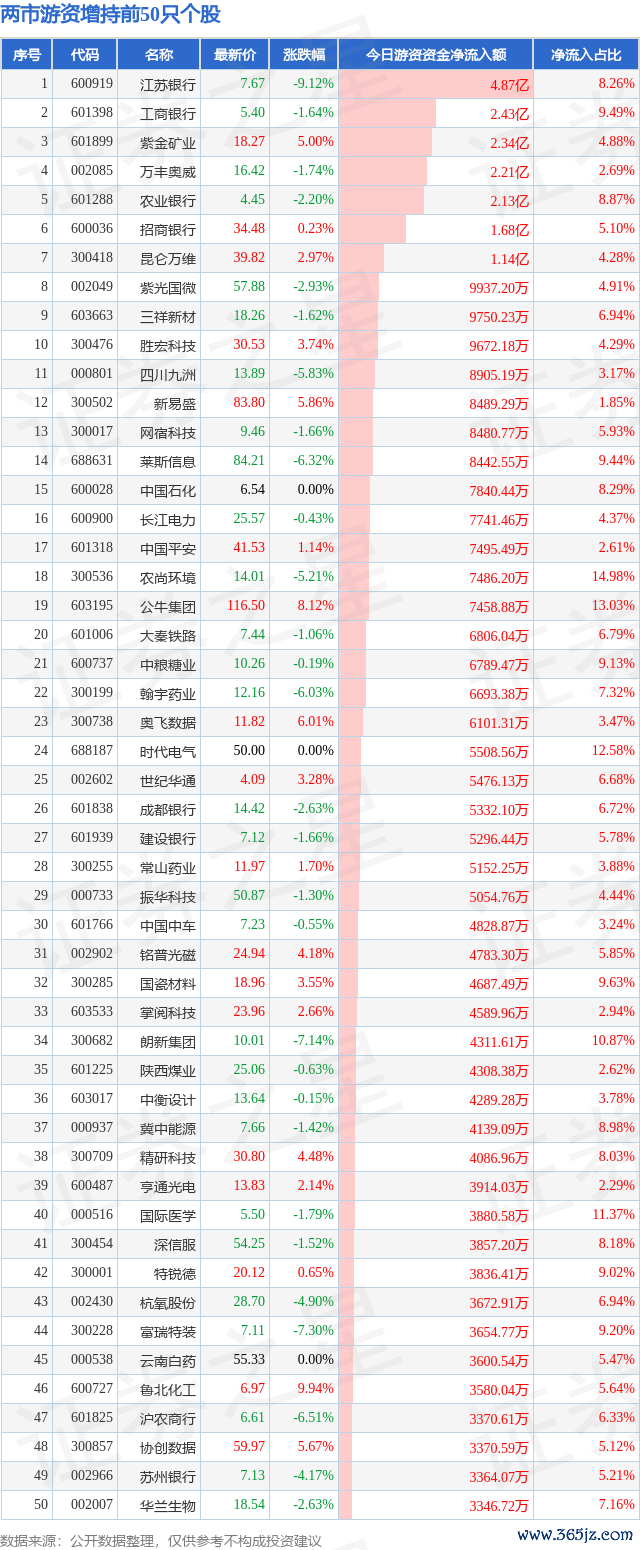The width and height of the screenshot is (640, 1550).
Task: Select stock name 杭氧股份
Action: (169, 1303)
